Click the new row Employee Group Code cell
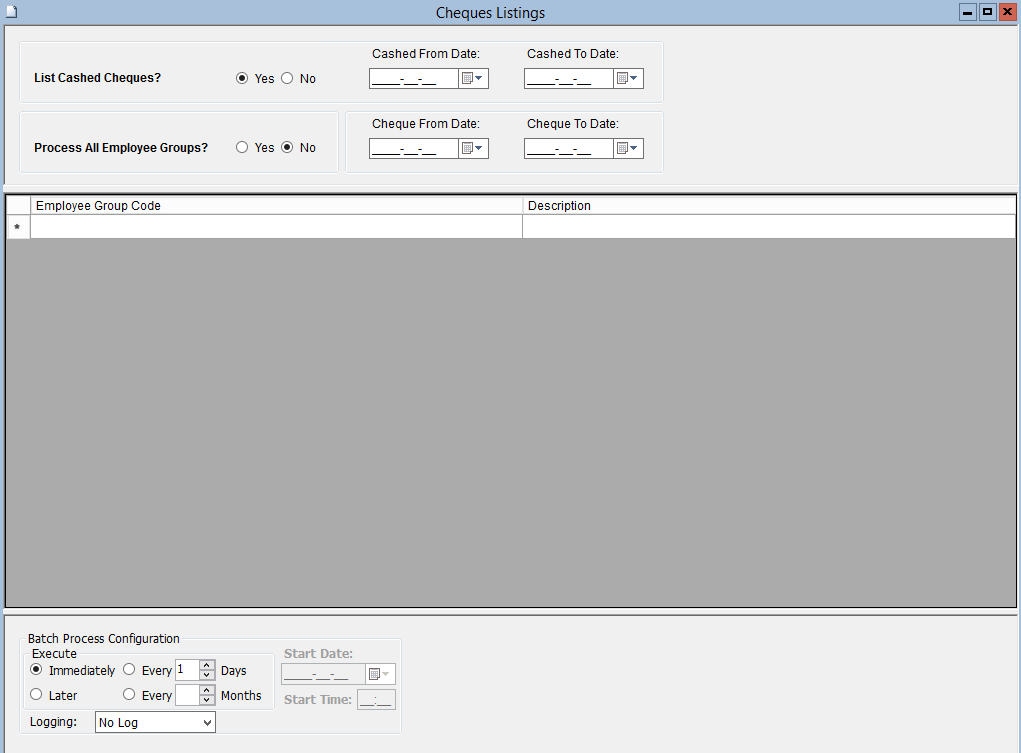 point(276,228)
